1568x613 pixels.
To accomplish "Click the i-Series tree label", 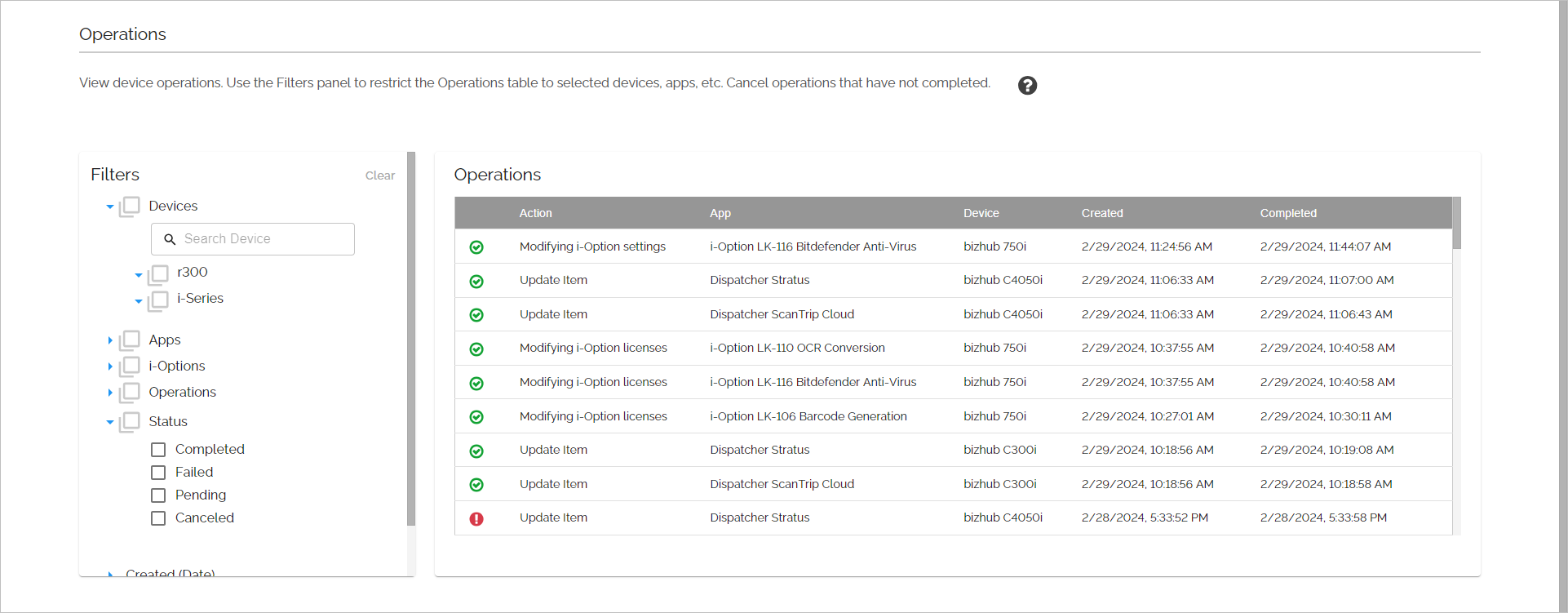I will pyautogui.click(x=200, y=298).
